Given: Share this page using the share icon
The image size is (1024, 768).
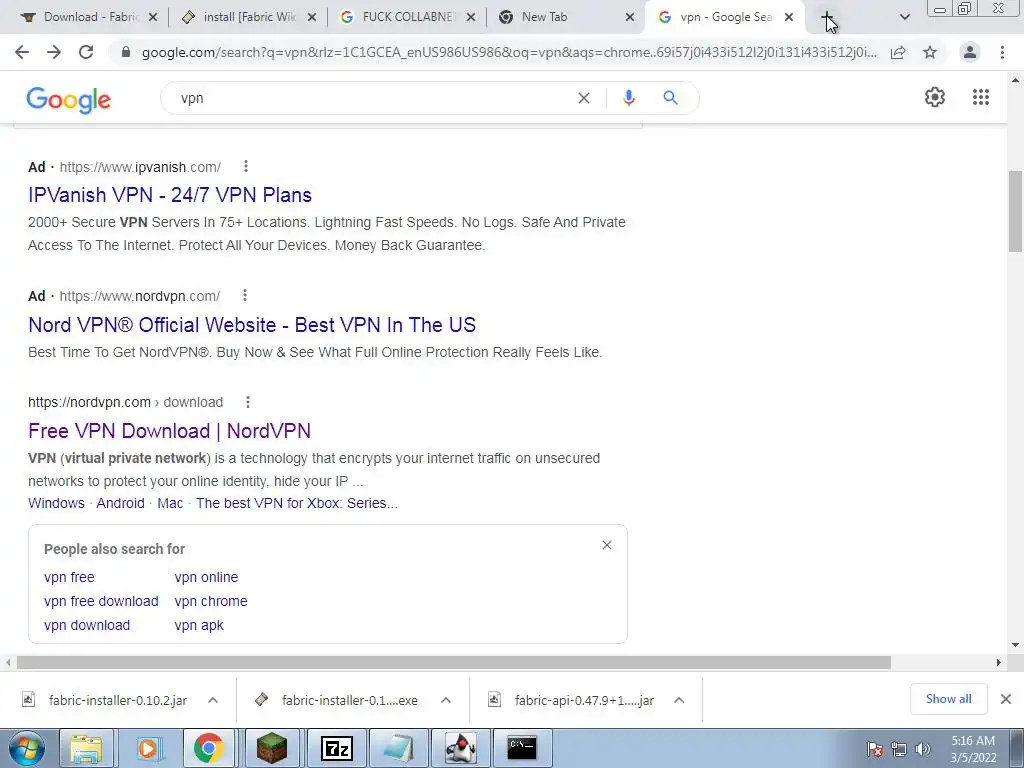Looking at the screenshot, I should pyautogui.click(x=898, y=52).
